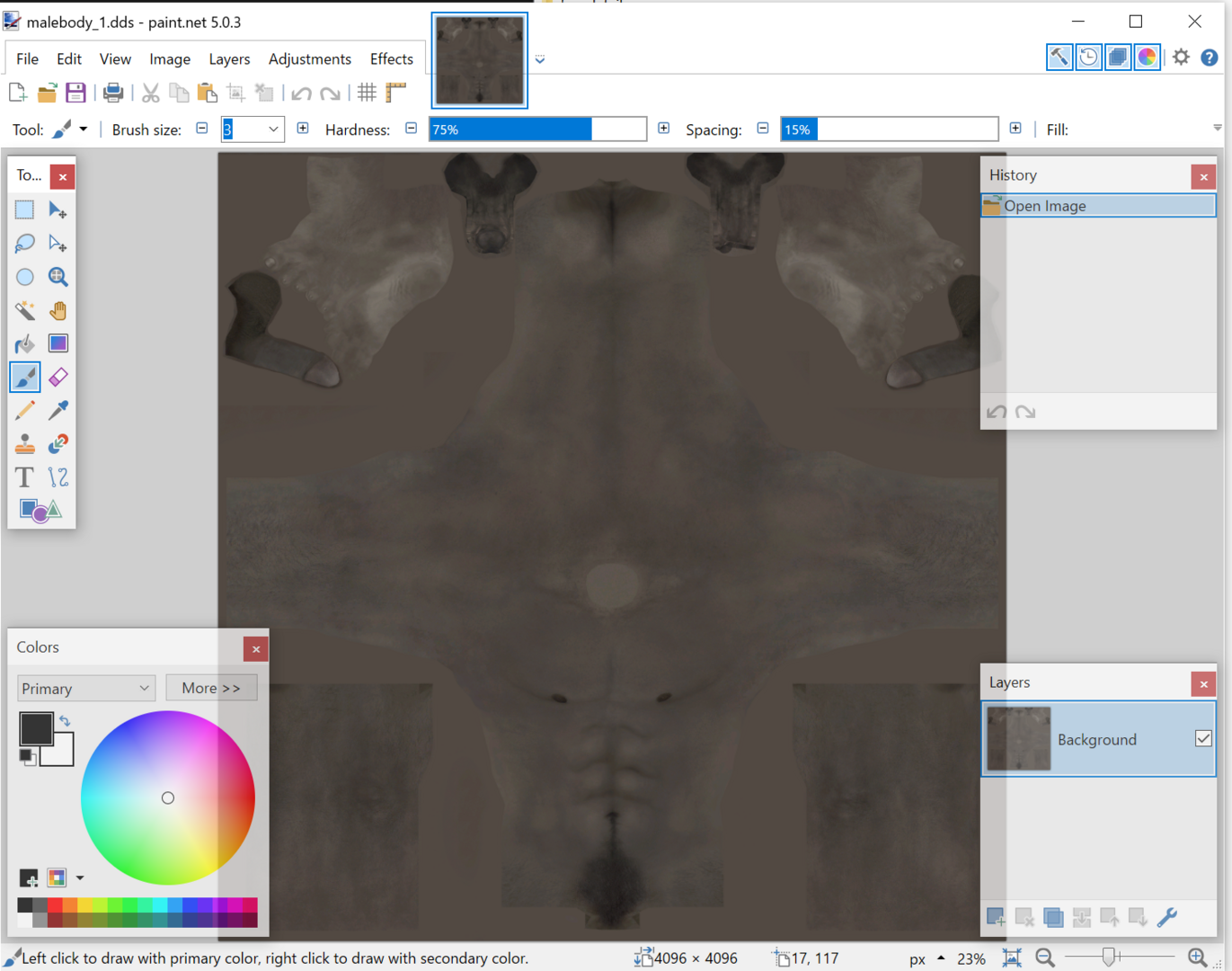This screenshot has width=1232, height=971.
Task: Select the Rectangle Select tool
Action: click(24, 209)
